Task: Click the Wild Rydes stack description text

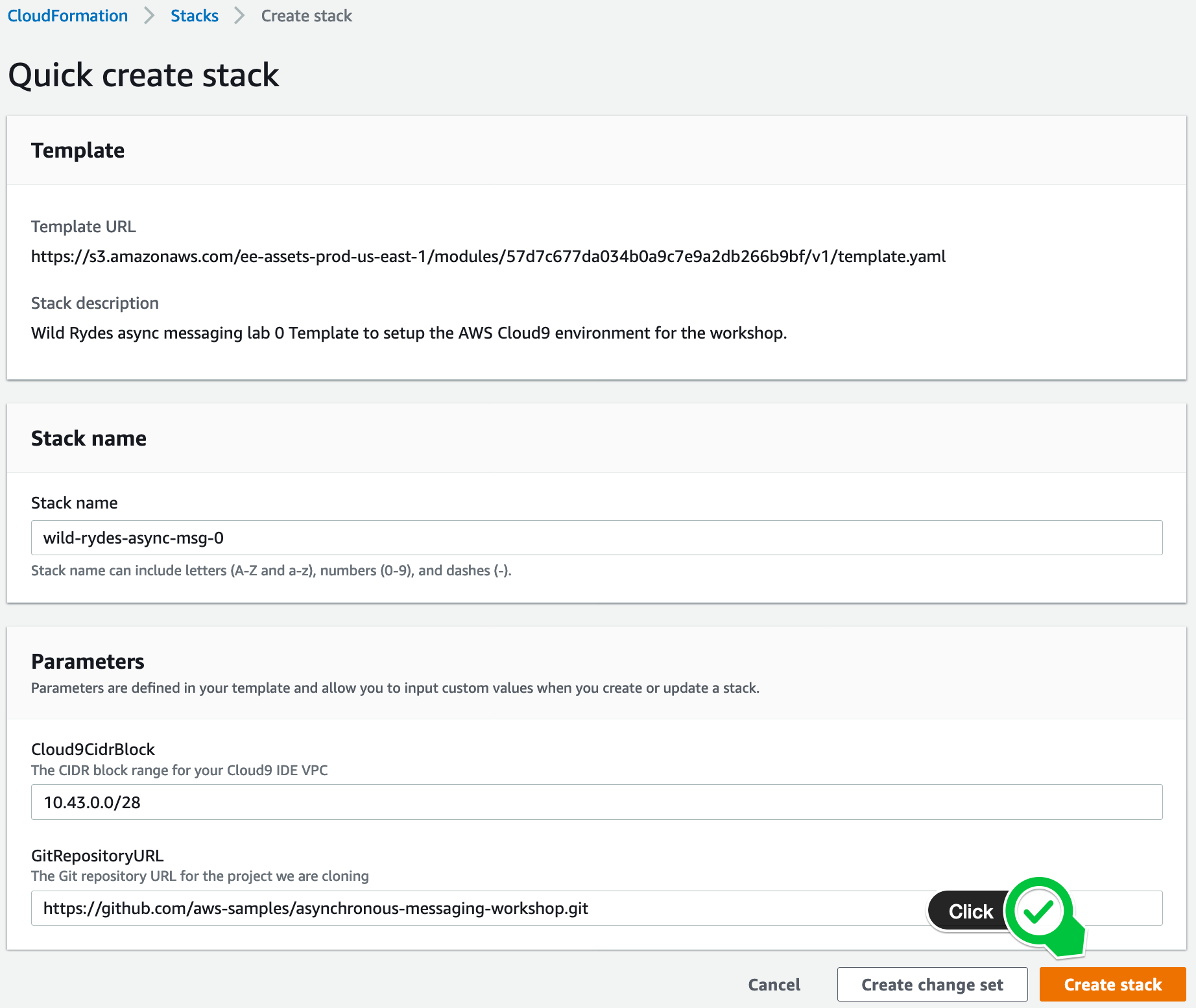Action: pos(409,333)
